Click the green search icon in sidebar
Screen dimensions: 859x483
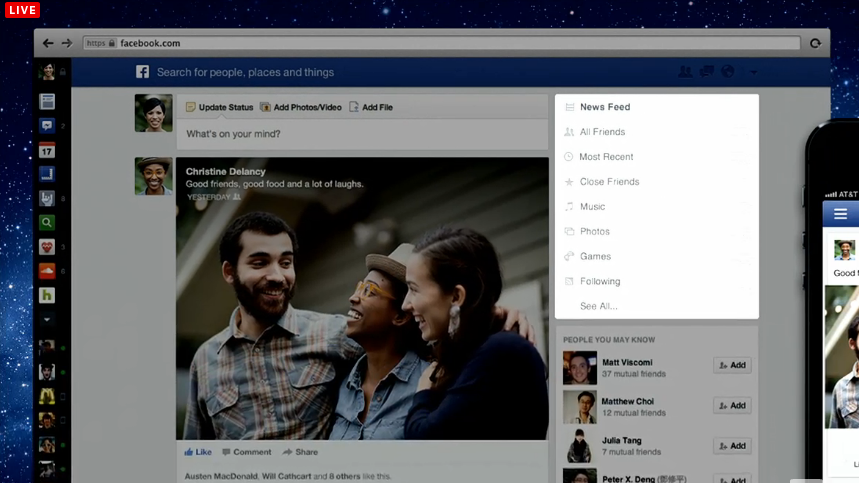pyautogui.click(x=47, y=223)
